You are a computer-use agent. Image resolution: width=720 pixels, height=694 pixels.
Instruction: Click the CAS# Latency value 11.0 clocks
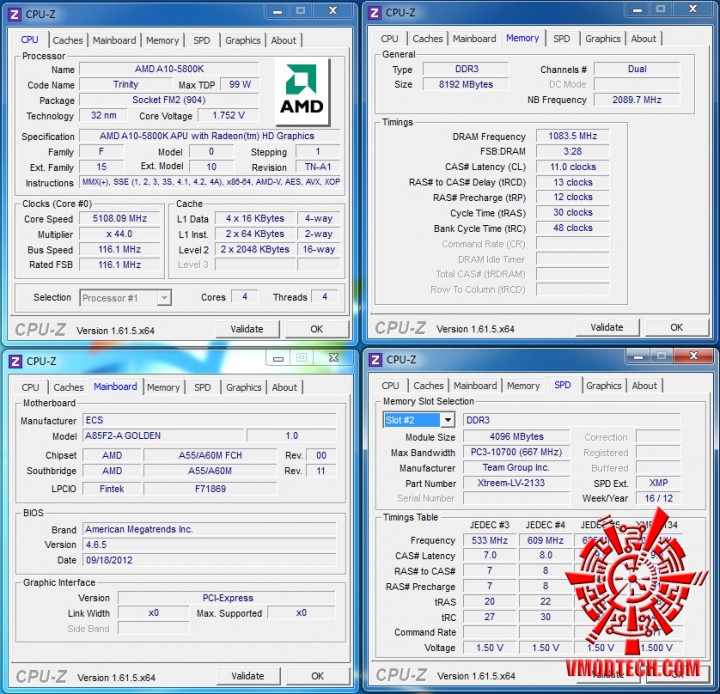tap(573, 167)
